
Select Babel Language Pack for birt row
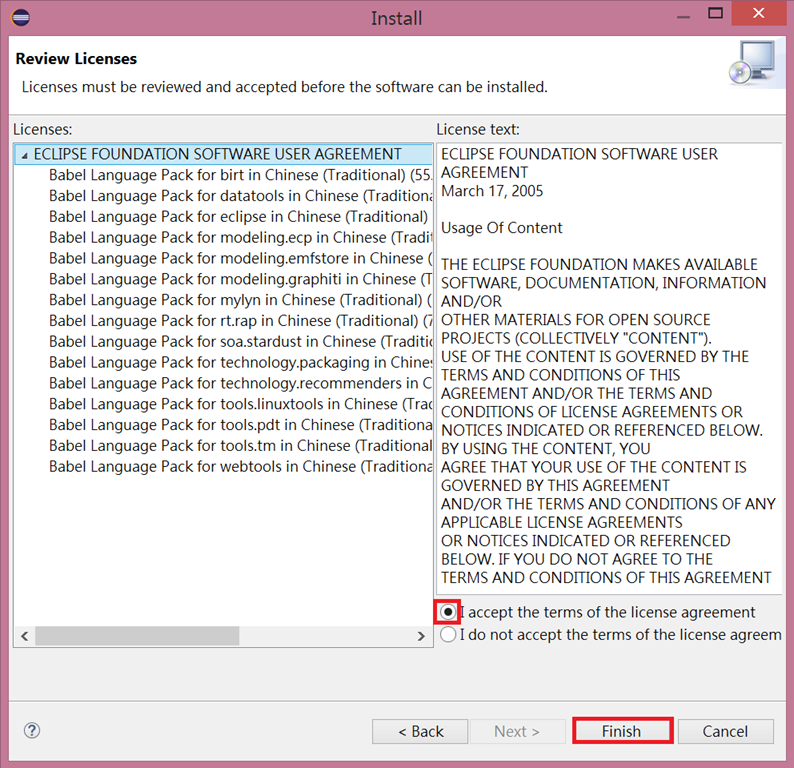(x=241, y=175)
